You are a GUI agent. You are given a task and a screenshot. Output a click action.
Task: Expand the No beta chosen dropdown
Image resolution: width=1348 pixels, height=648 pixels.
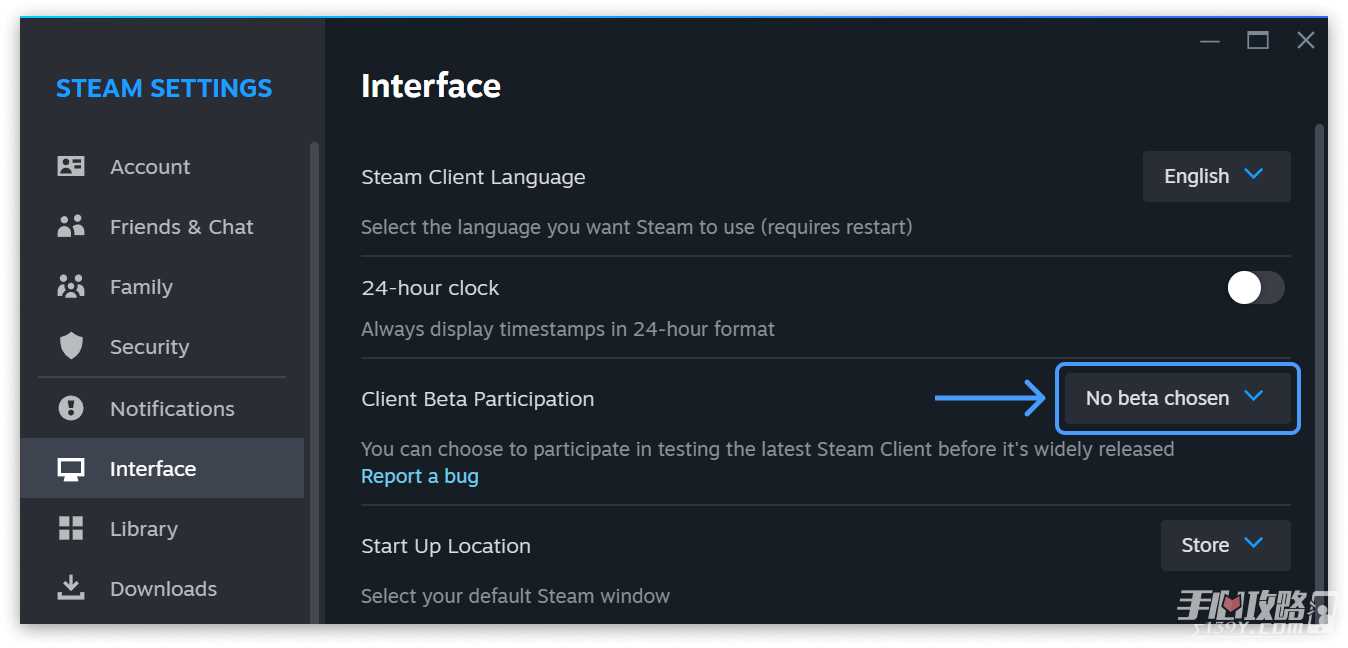pos(1177,398)
